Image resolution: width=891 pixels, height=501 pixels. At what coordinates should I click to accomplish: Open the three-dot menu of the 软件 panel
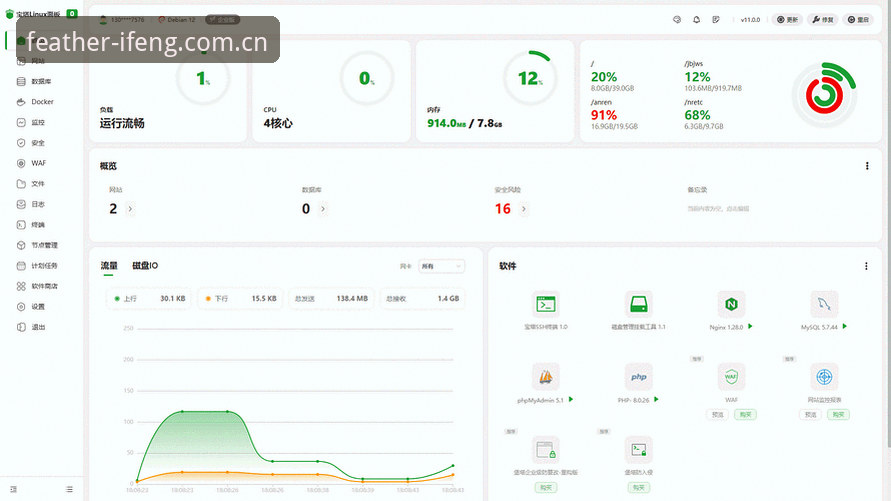(866, 266)
